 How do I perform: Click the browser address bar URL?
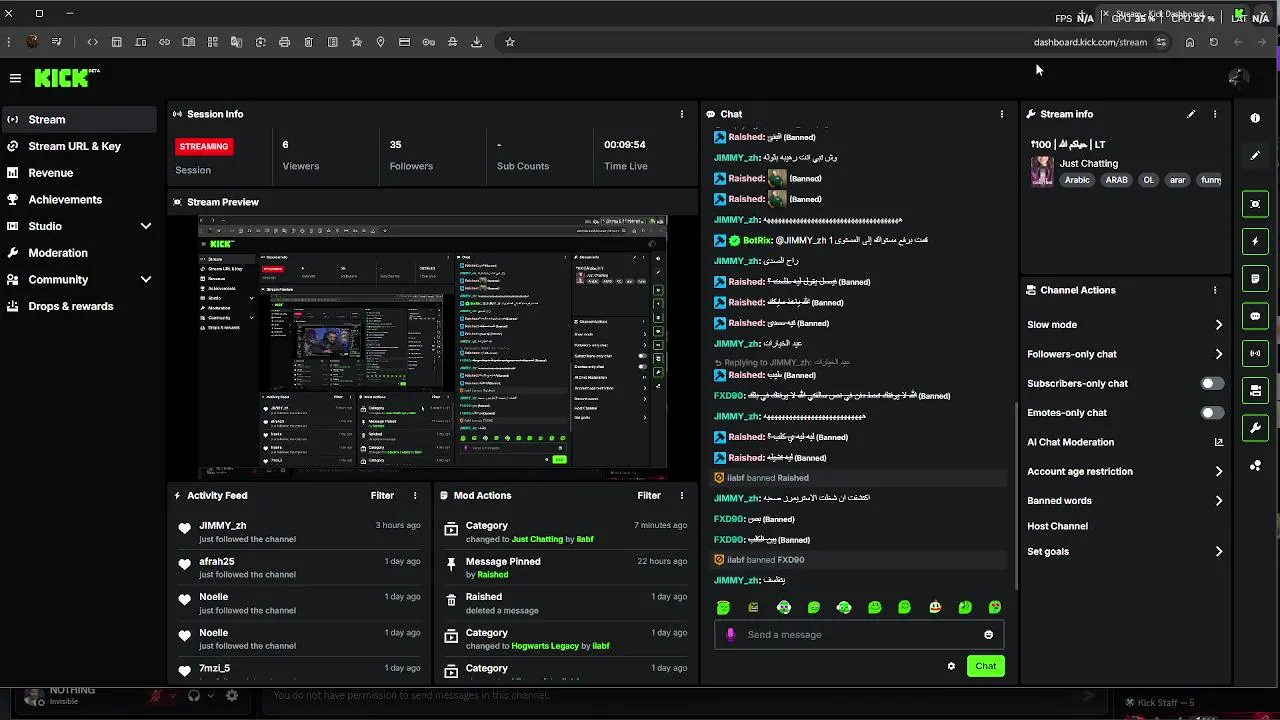pos(1090,42)
